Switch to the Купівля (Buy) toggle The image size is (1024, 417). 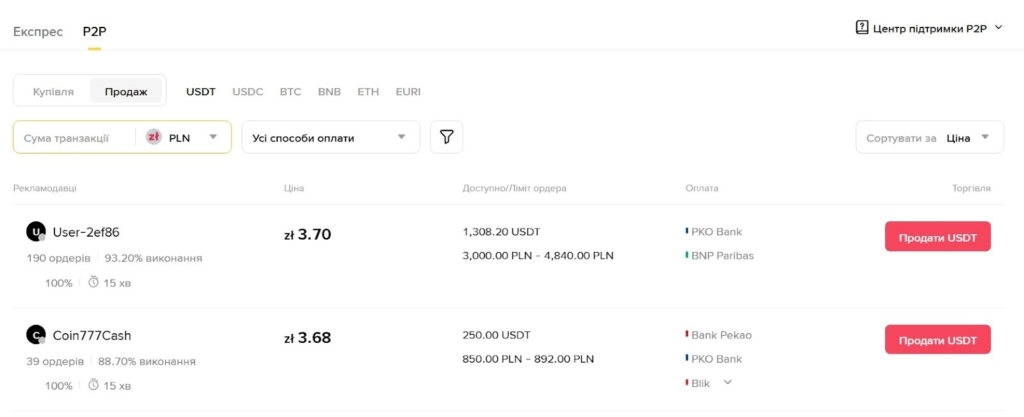click(x=53, y=91)
